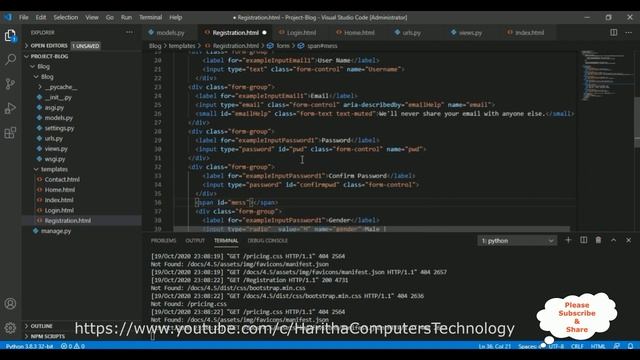Image resolution: width=640 pixels, height=360 pixels.
Task: Open the Explorer view in activity bar
Action: pos(10,36)
